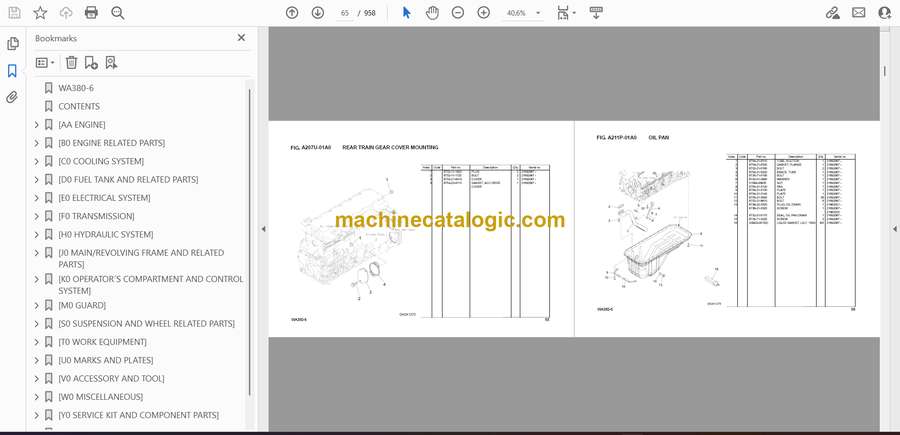The image size is (900, 435).
Task: Print the document
Action: pos(91,13)
